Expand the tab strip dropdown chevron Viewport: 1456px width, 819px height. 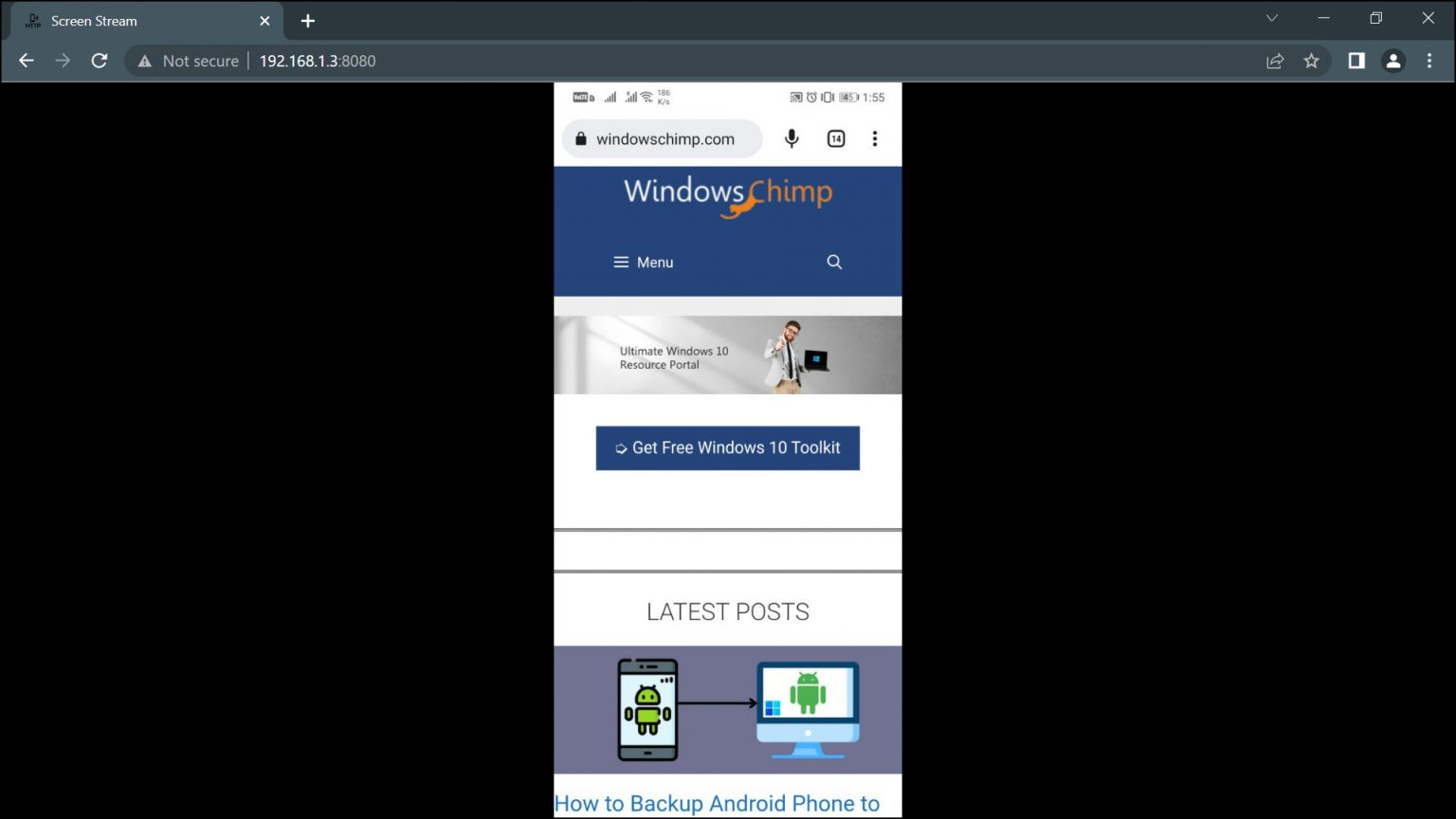click(x=1271, y=18)
